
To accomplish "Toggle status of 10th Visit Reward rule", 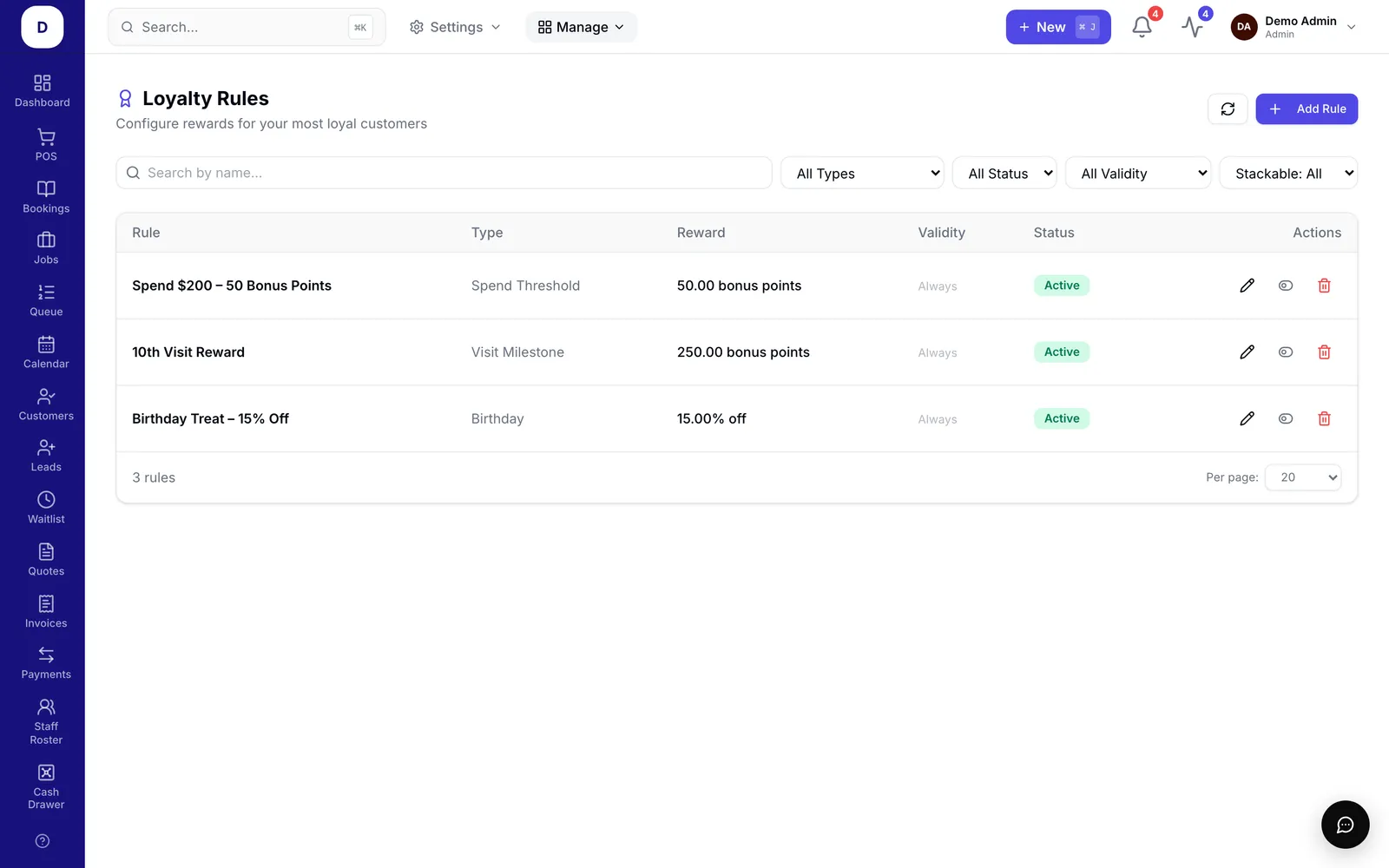I will [1286, 352].
